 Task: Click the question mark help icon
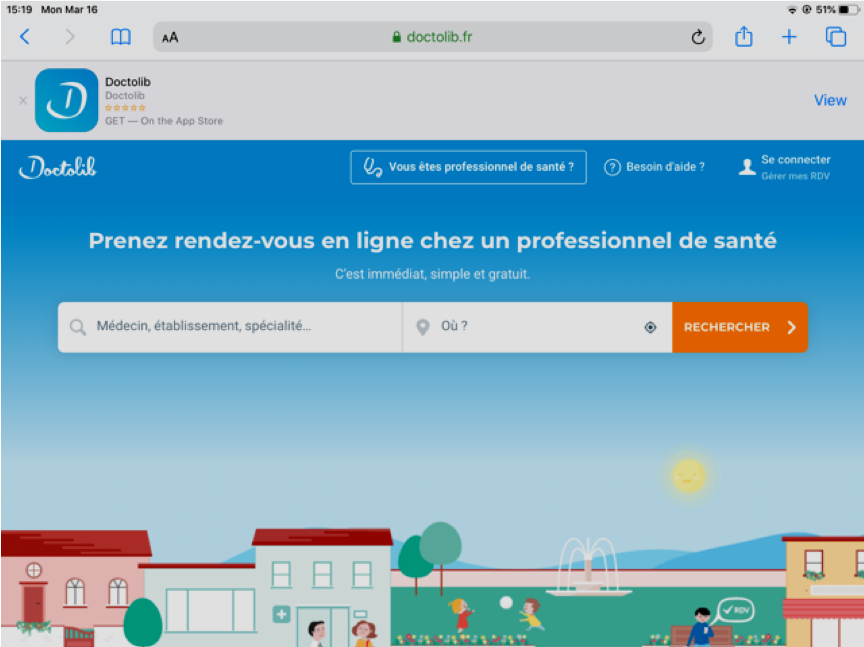click(612, 167)
